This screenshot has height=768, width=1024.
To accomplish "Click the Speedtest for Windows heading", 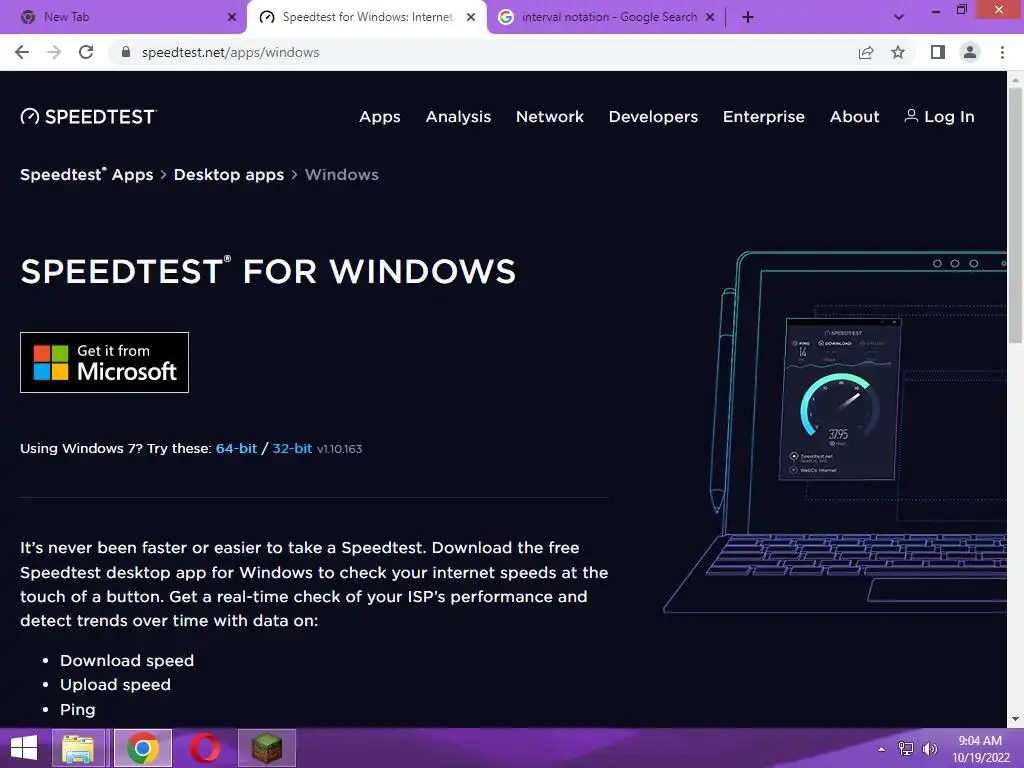I will point(268,271).
